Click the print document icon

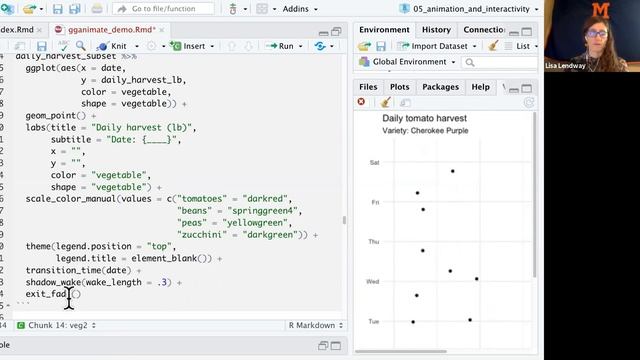pyautogui.click(x=97, y=9)
